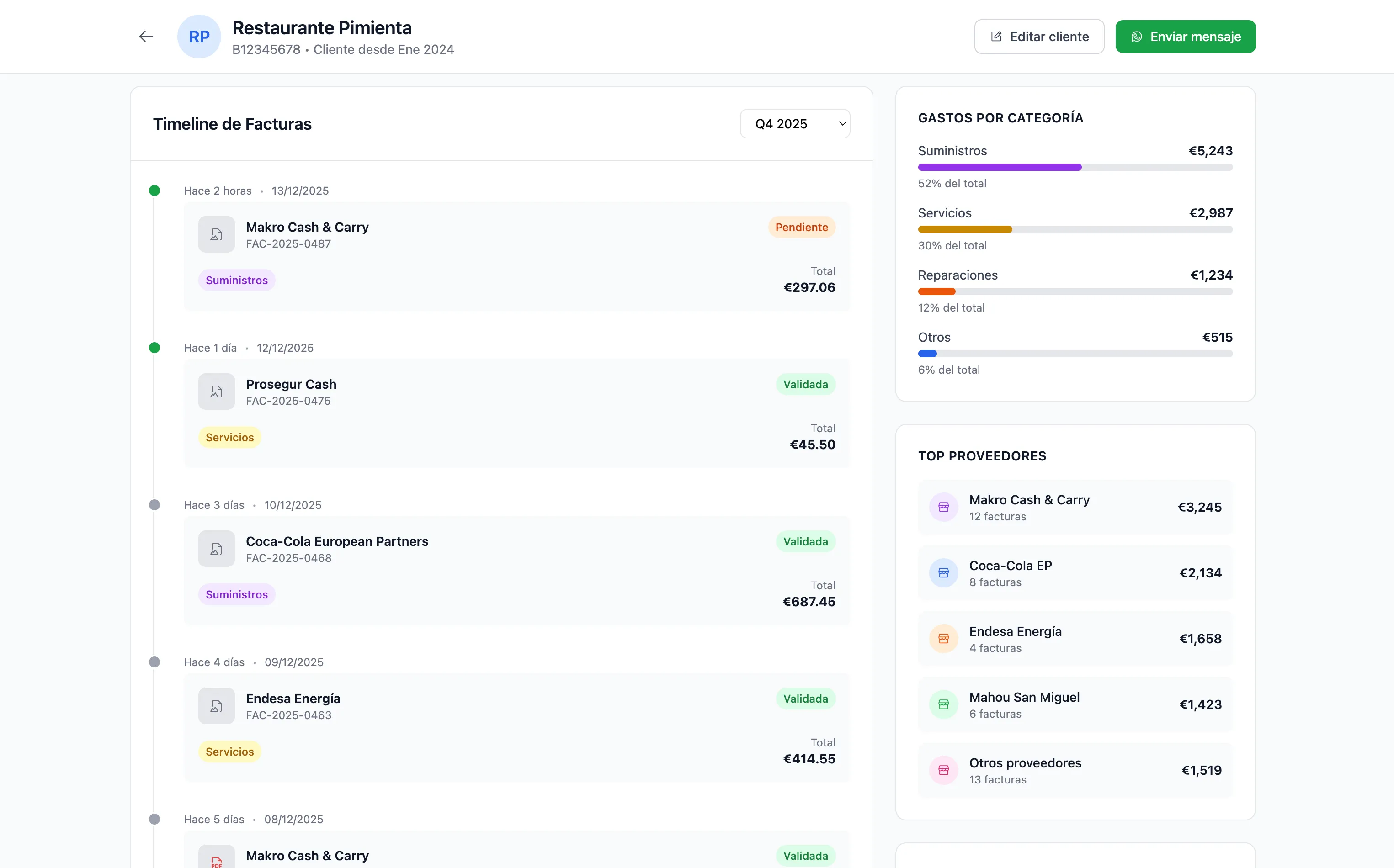
Task: Click the timeline marker for 10/12/2025
Action: (x=154, y=505)
